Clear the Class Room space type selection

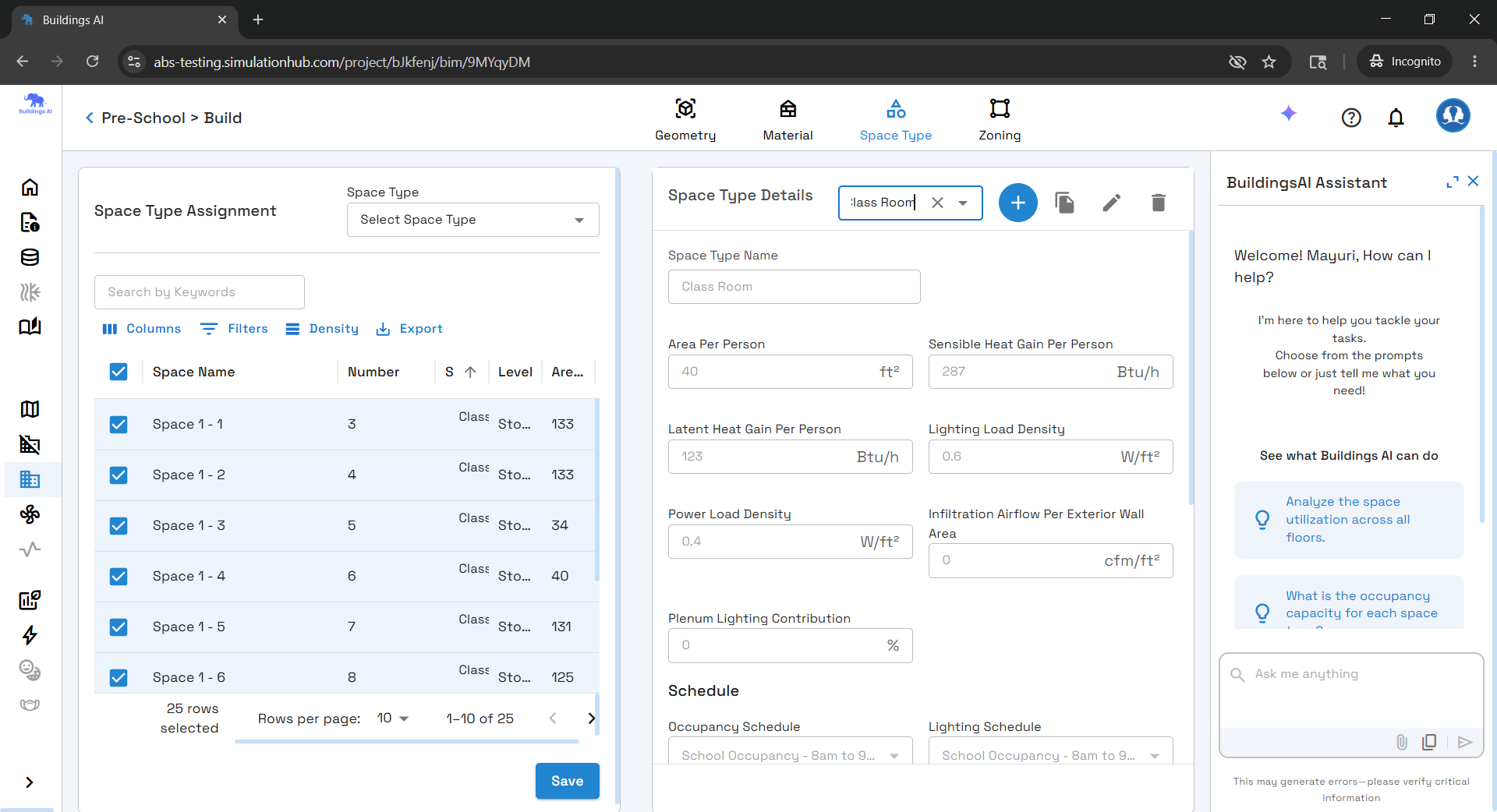[938, 203]
